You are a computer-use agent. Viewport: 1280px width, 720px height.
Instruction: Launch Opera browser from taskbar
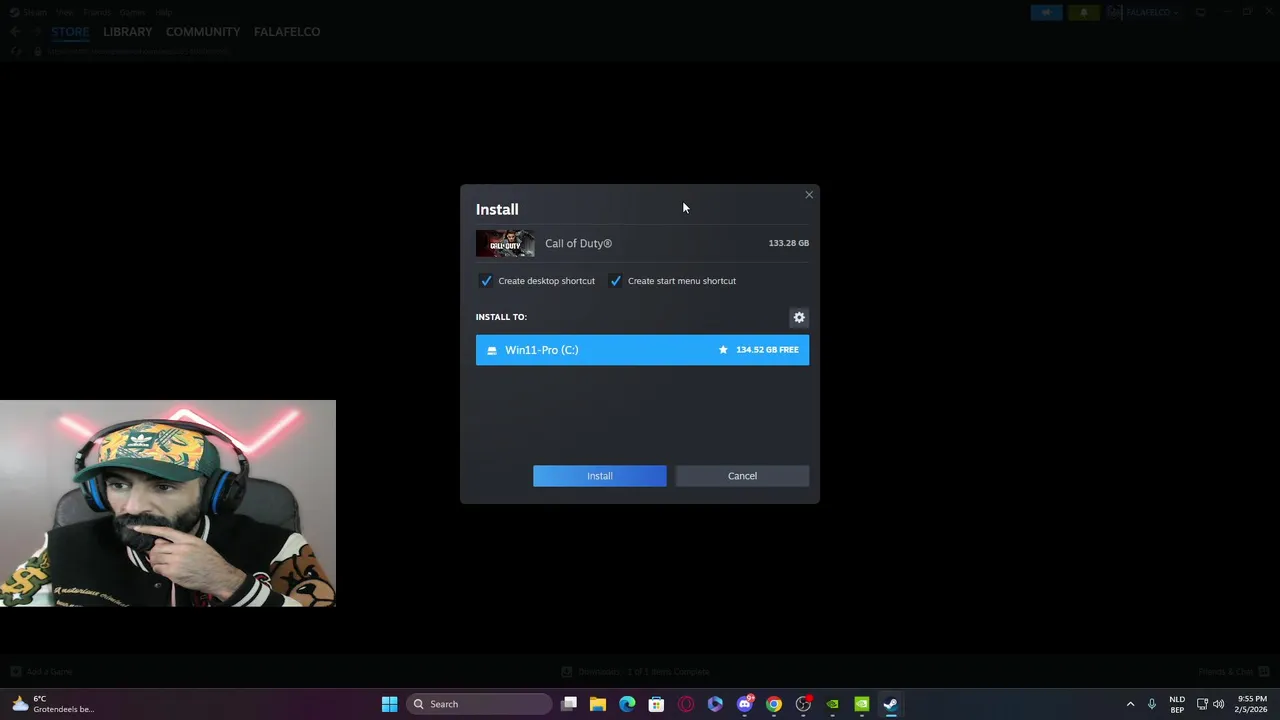(686, 704)
